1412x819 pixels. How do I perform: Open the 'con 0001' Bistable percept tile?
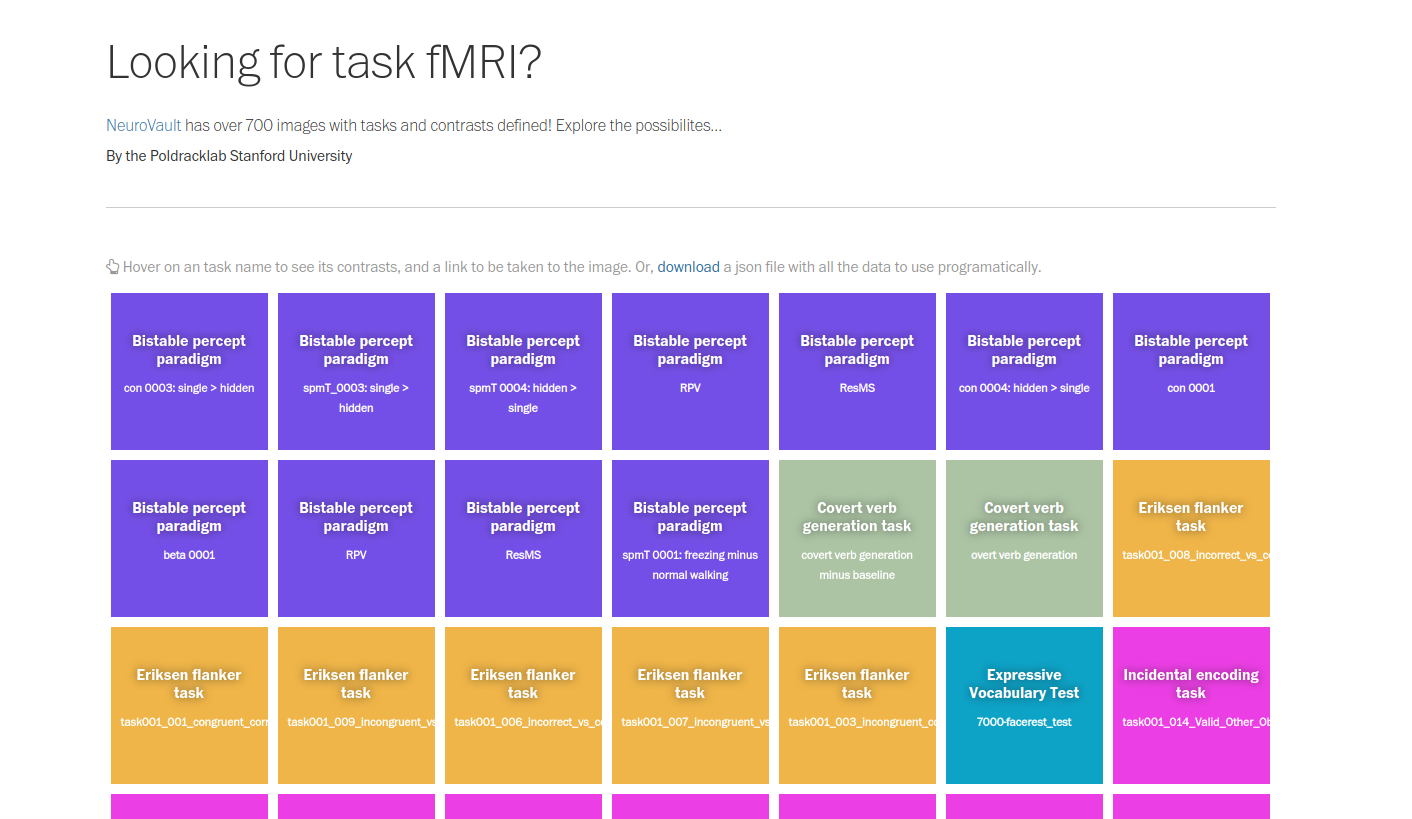click(1191, 371)
